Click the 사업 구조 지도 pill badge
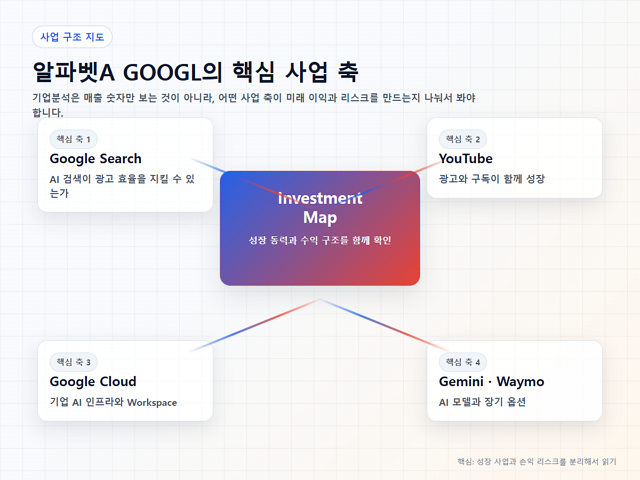Screen dimensions: 640x480 72,37
